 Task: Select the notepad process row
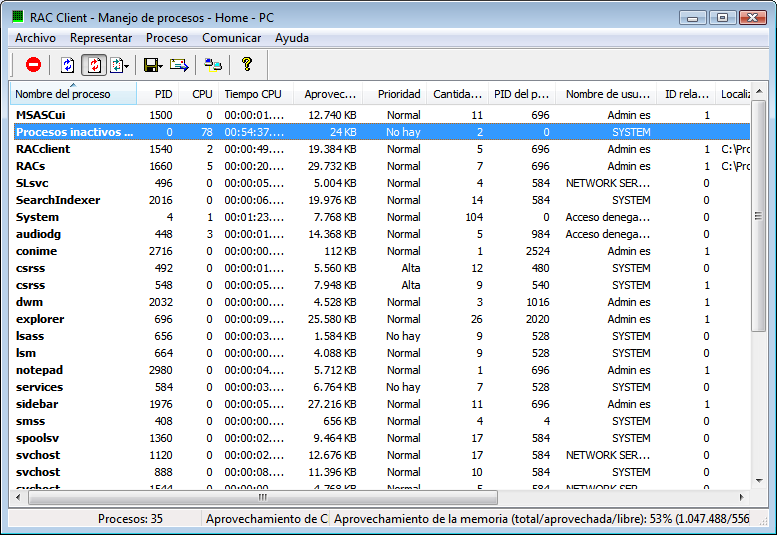[x=40, y=370]
